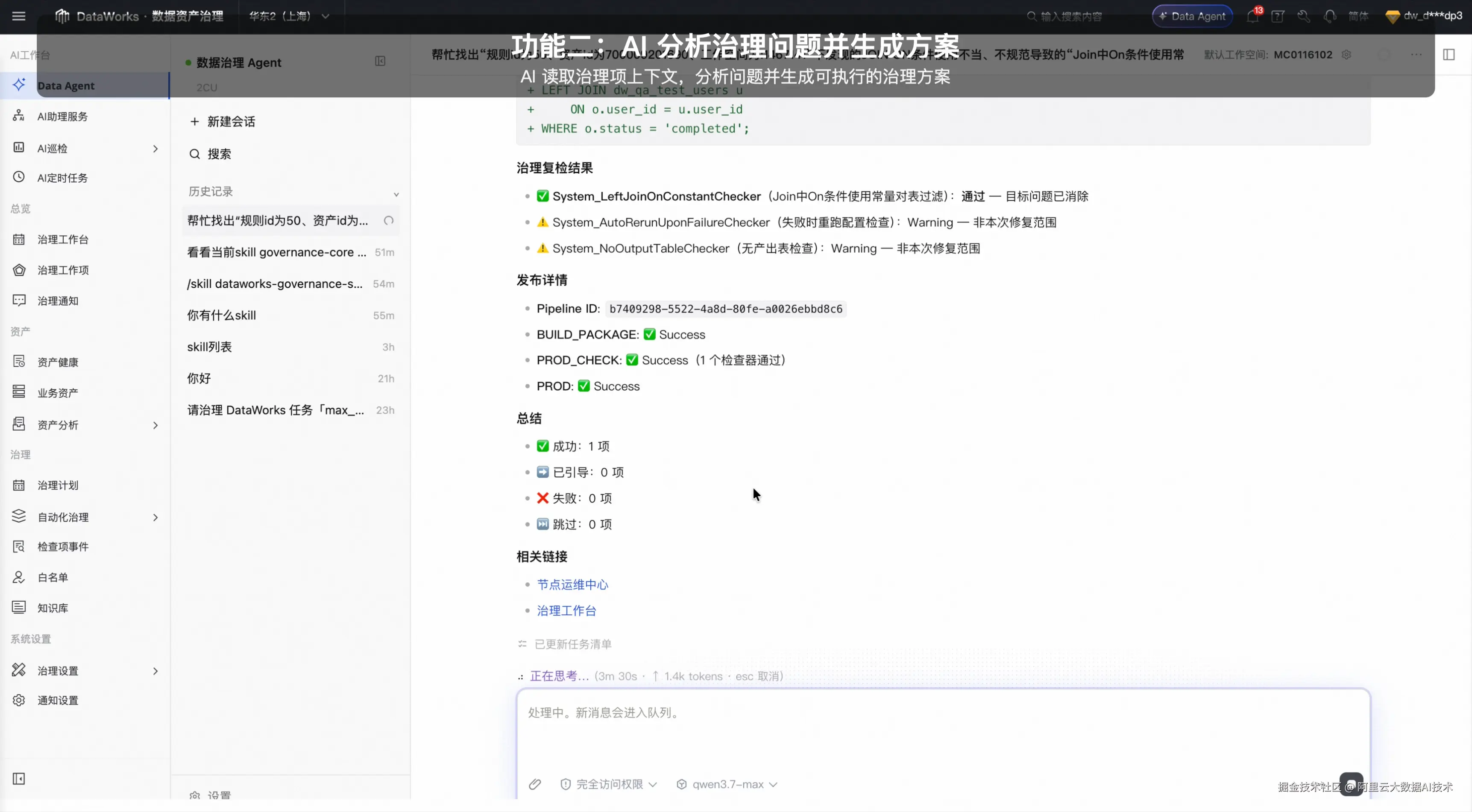Click the message input field

943,731
